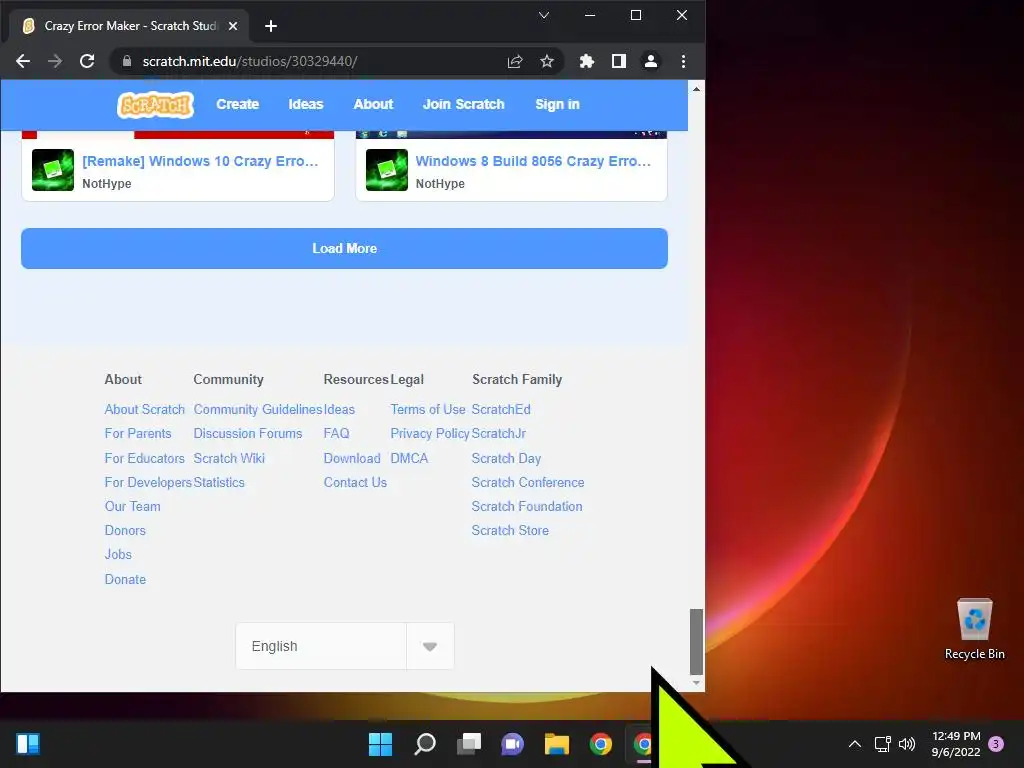Select the Recycle Bin on the desktop
Screen dimensions: 1024x768
[974, 630]
